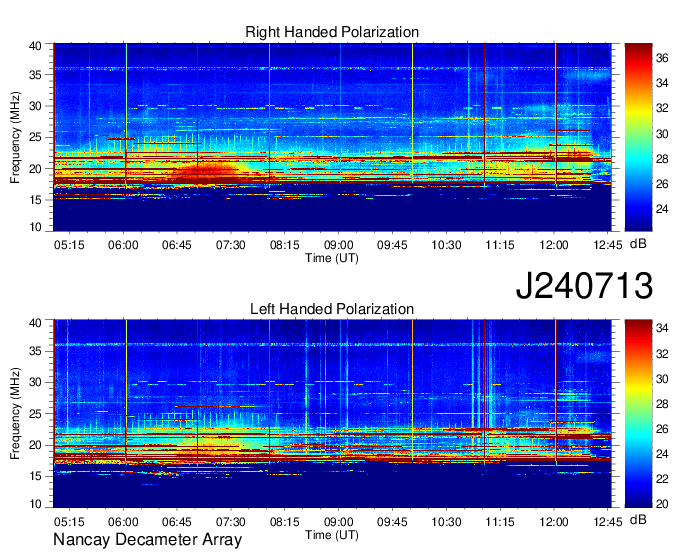Click the 'Nancay Decameter Array' caption
The height and width of the screenshot is (552, 680).
click(x=147, y=540)
